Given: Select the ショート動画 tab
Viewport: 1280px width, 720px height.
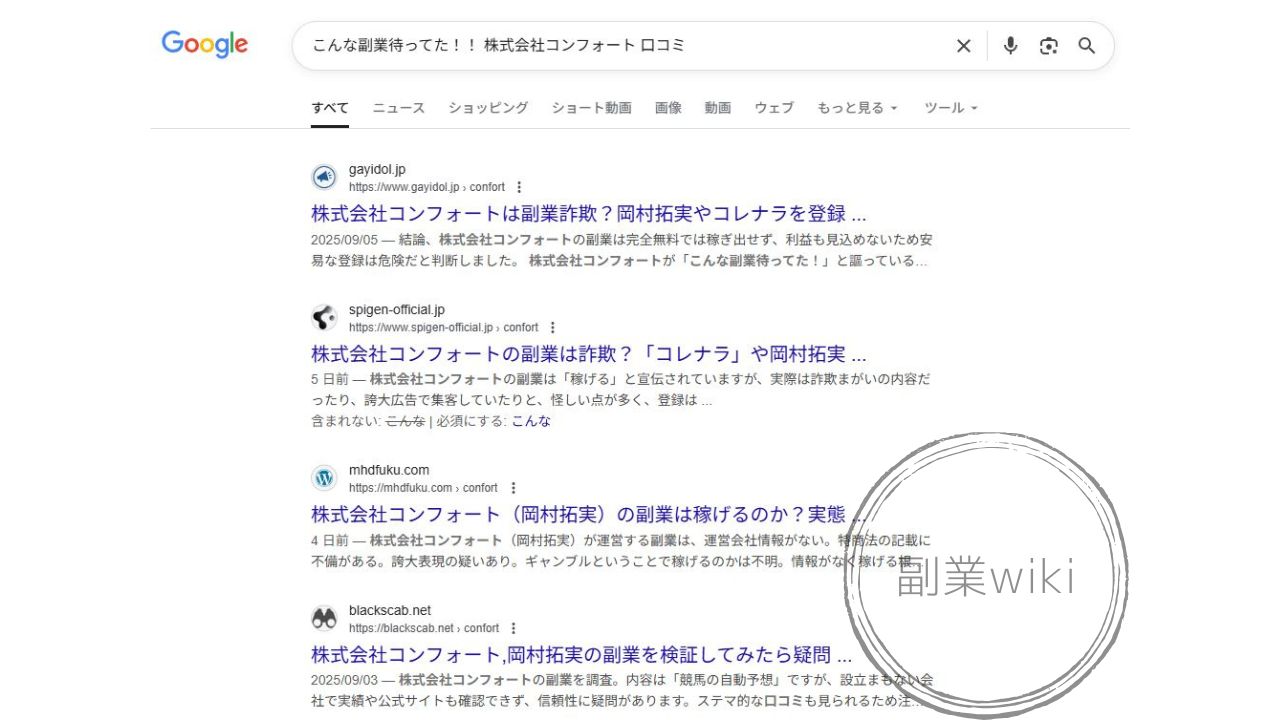Looking at the screenshot, I should coord(591,108).
